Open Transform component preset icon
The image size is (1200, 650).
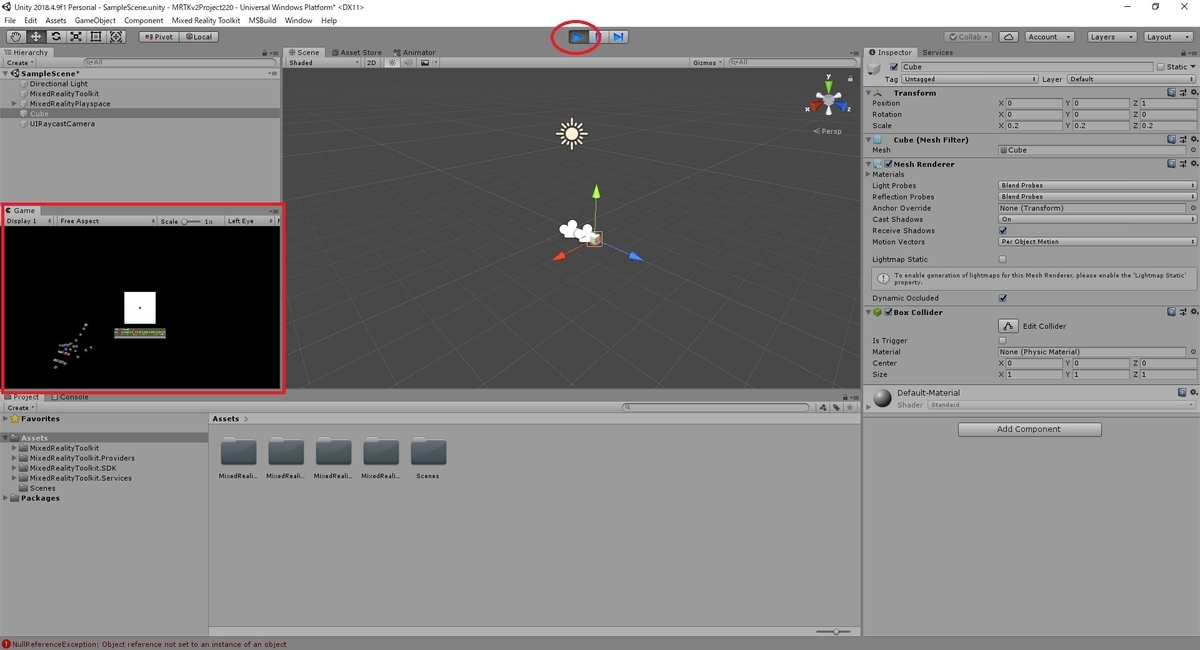[x=1181, y=93]
